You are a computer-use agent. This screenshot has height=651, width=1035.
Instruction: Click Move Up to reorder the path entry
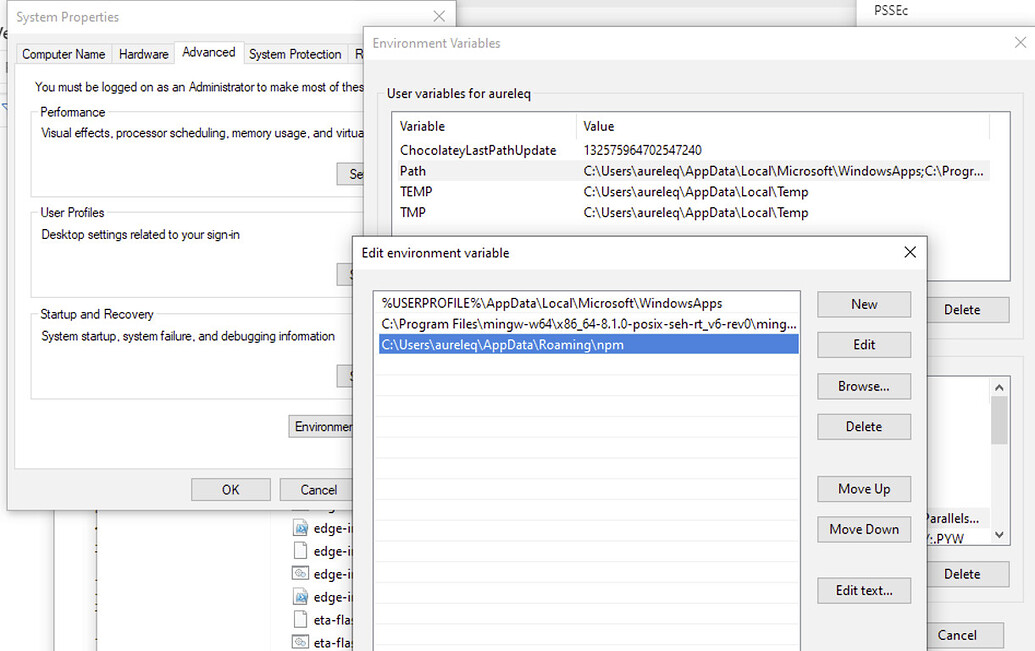tap(863, 488)
